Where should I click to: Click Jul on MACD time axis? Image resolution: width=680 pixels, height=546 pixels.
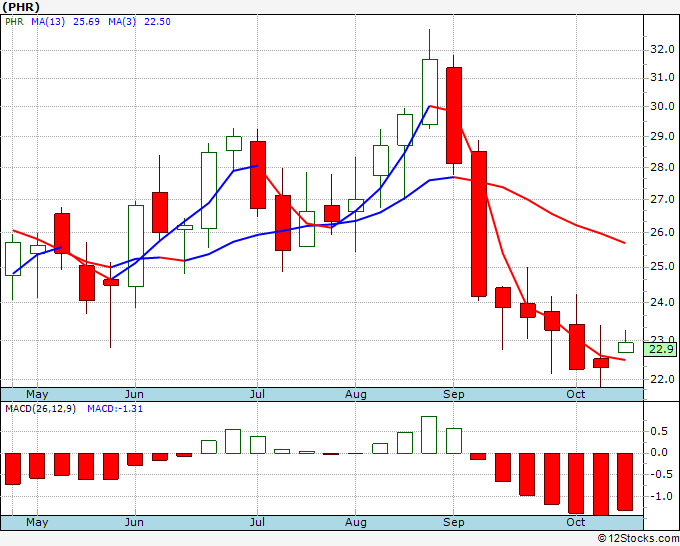click(x=257, y=522)
